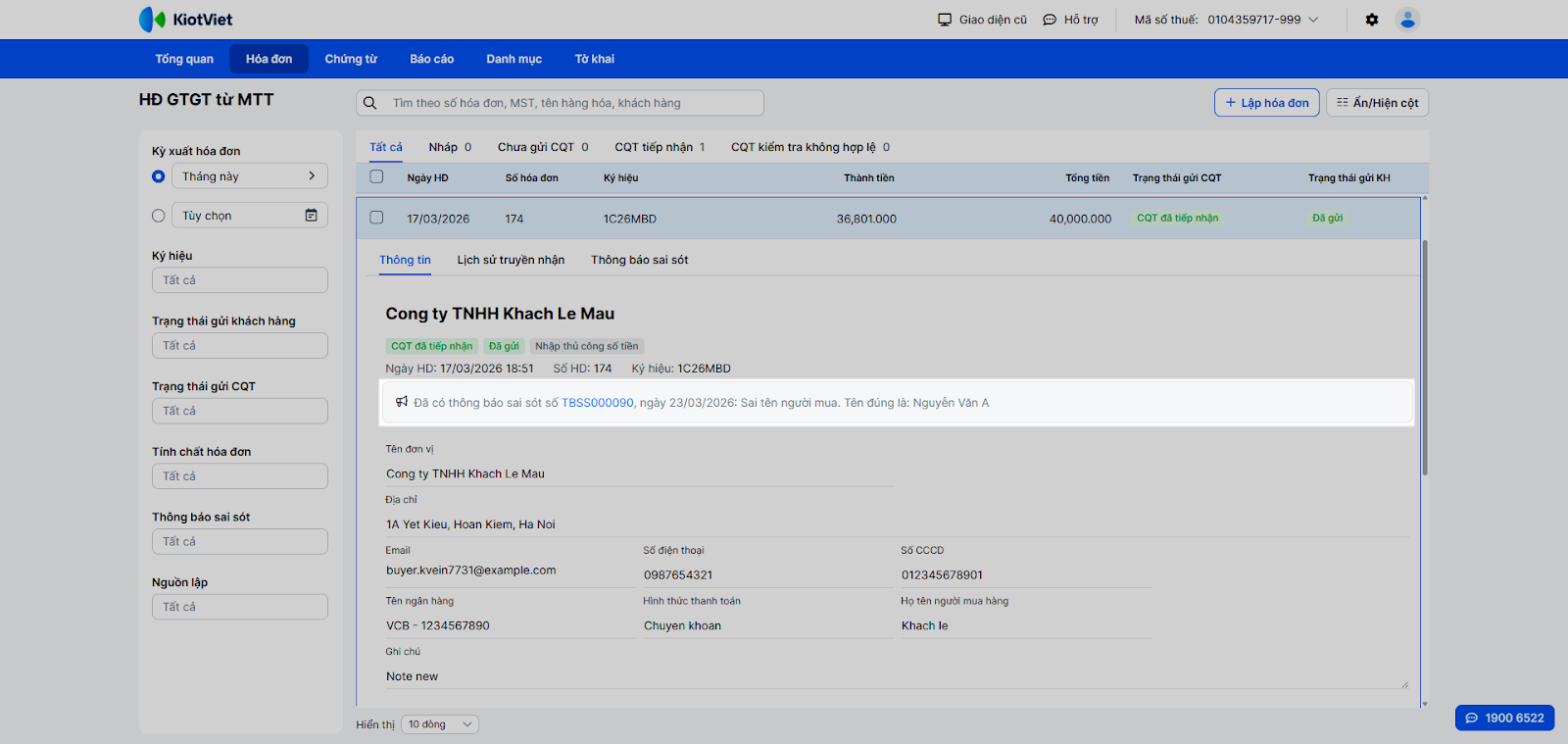
Task: Check the invoice 174 row checkbox
Action: coord(376,218)
